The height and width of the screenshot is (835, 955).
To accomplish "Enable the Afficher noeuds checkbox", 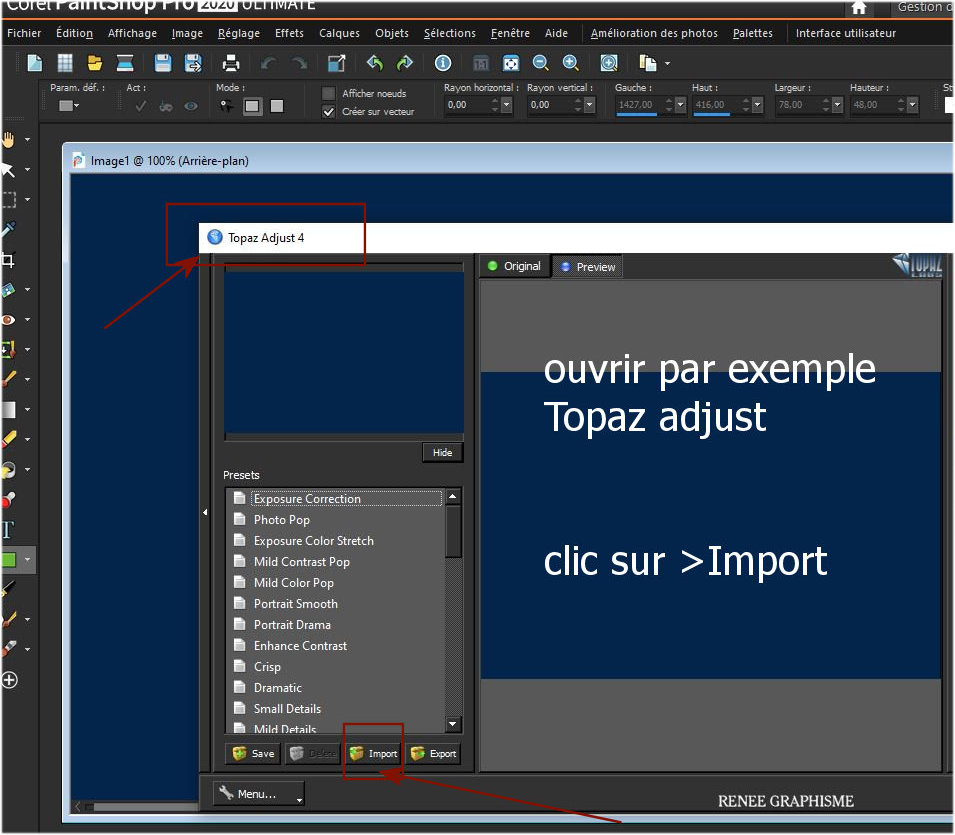I will 328,93.
